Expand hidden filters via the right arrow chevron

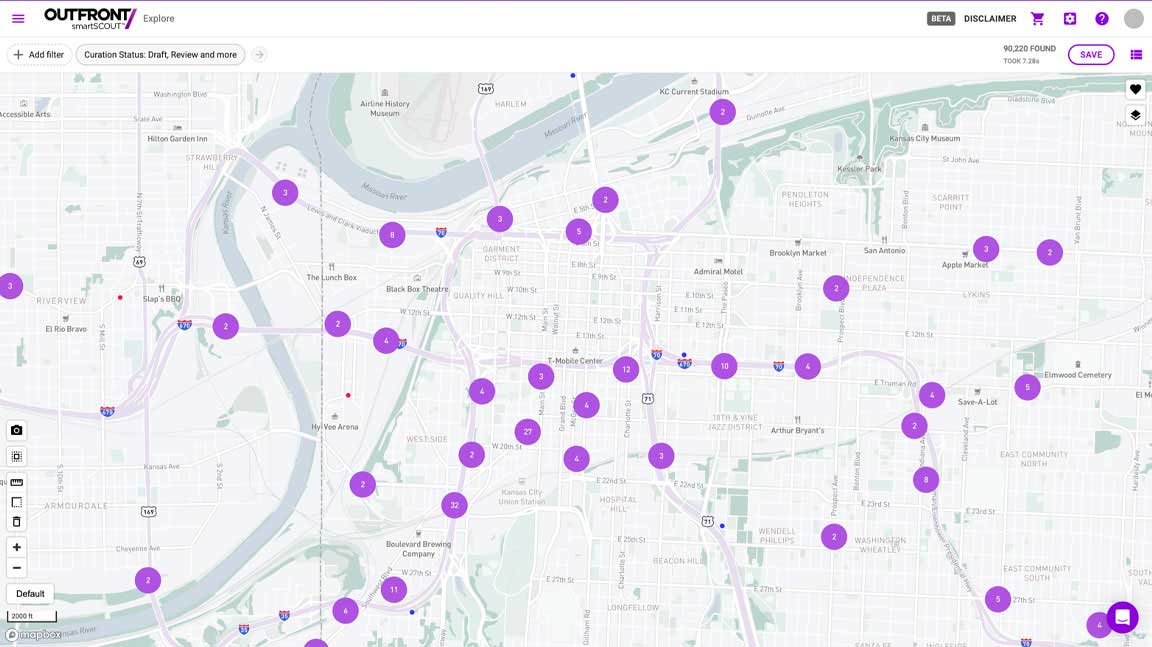coord(258,54)
